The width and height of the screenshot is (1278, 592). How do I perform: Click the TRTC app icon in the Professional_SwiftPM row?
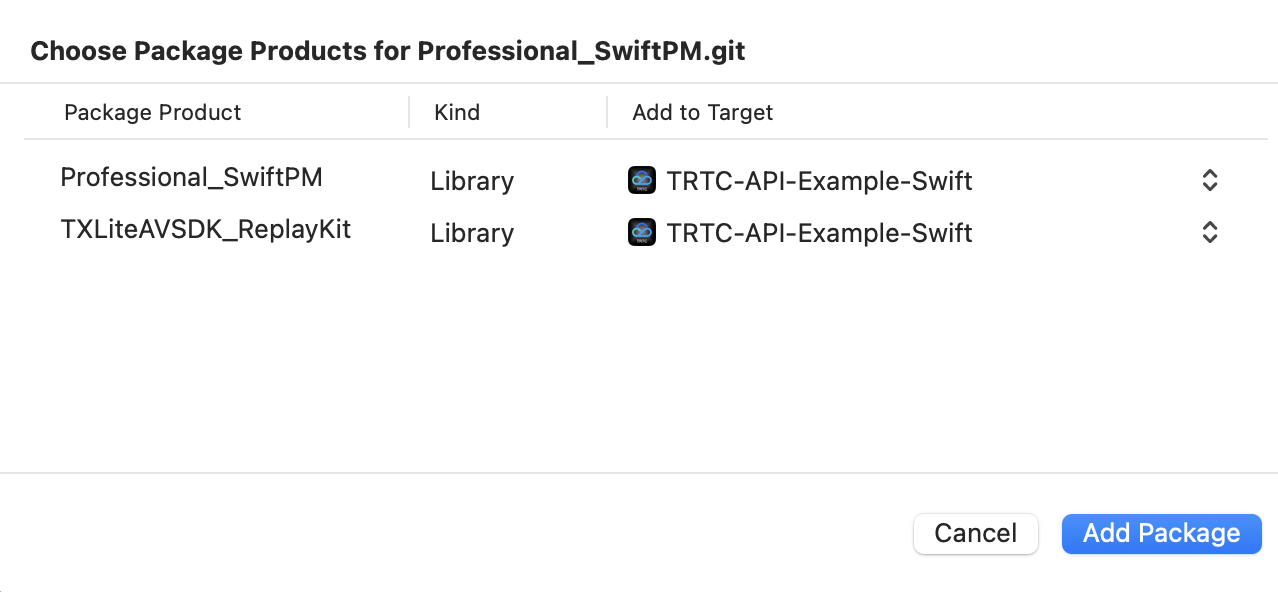(x=641, y=180)
